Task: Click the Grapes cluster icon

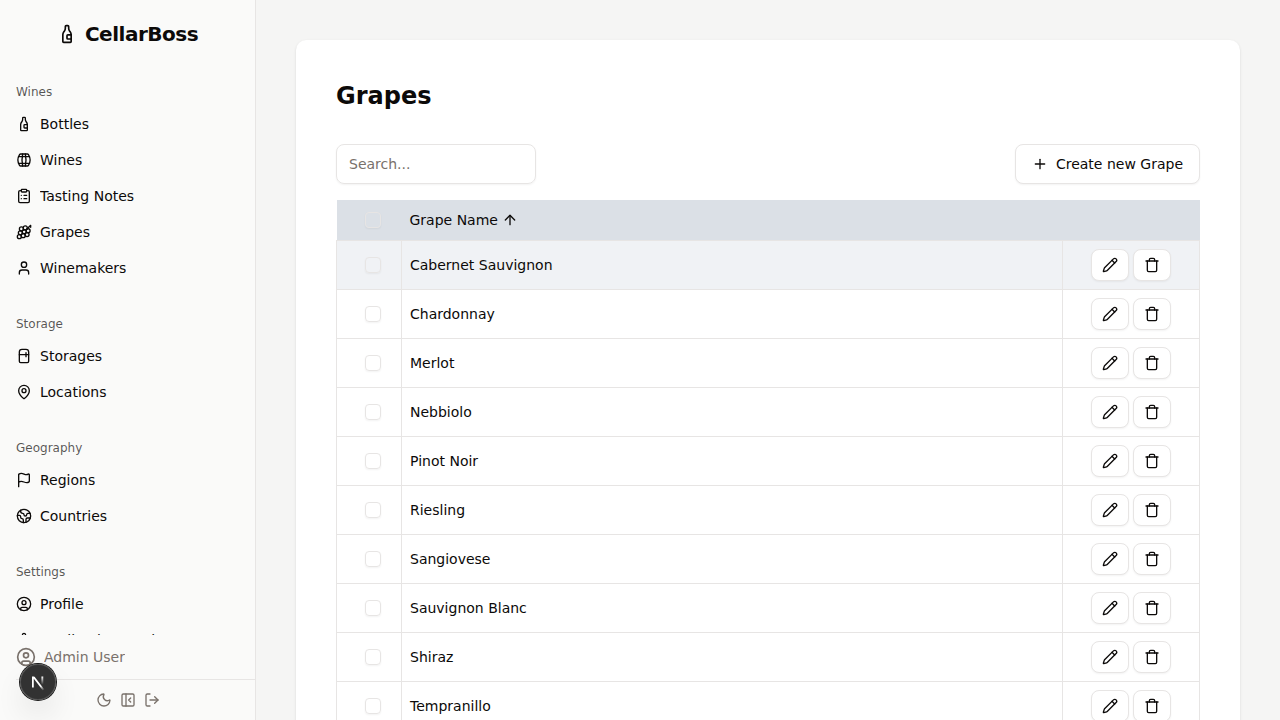Action: [24, 232]
